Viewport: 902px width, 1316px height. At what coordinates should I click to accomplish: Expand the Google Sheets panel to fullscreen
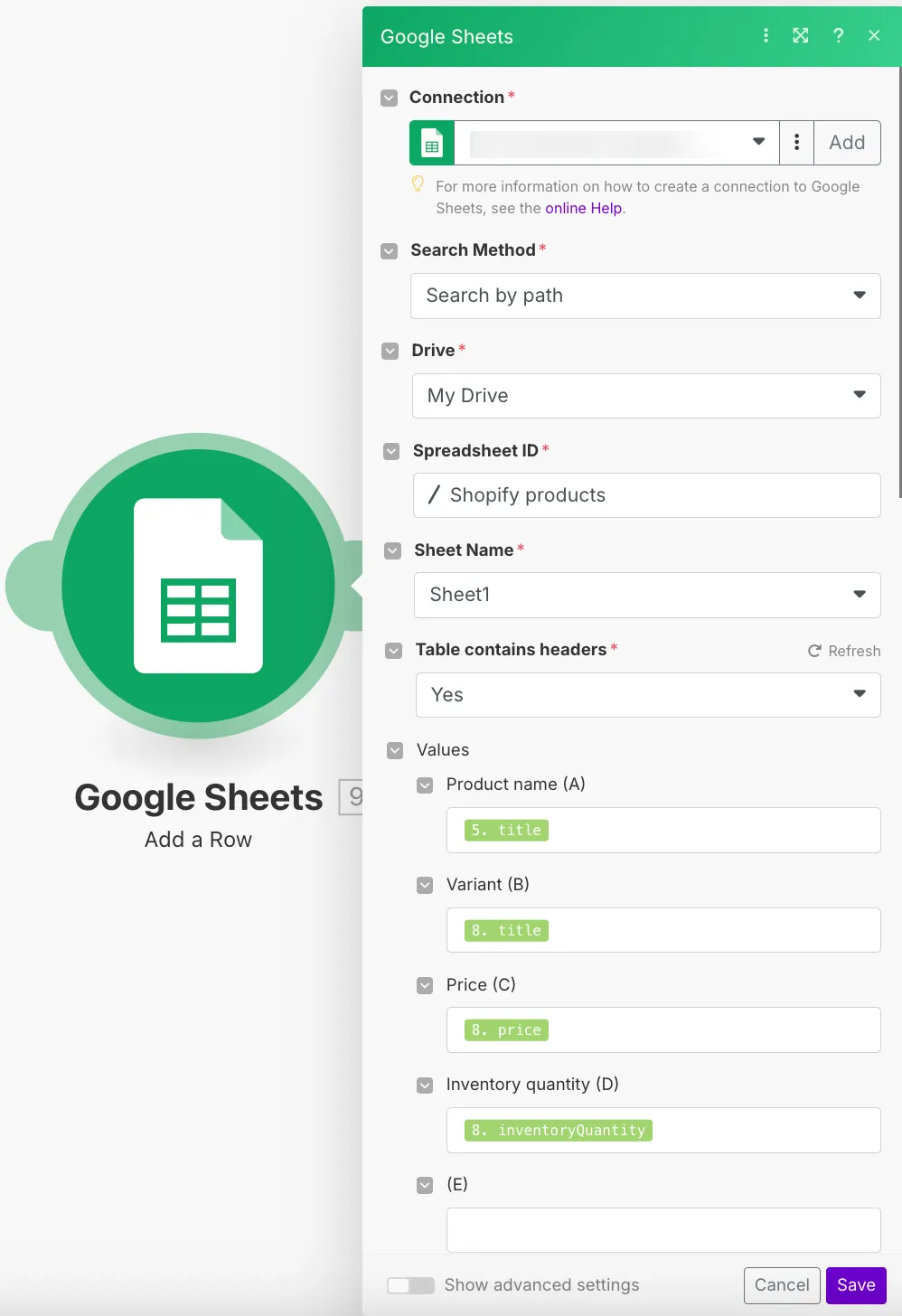[x=801, y=35]
